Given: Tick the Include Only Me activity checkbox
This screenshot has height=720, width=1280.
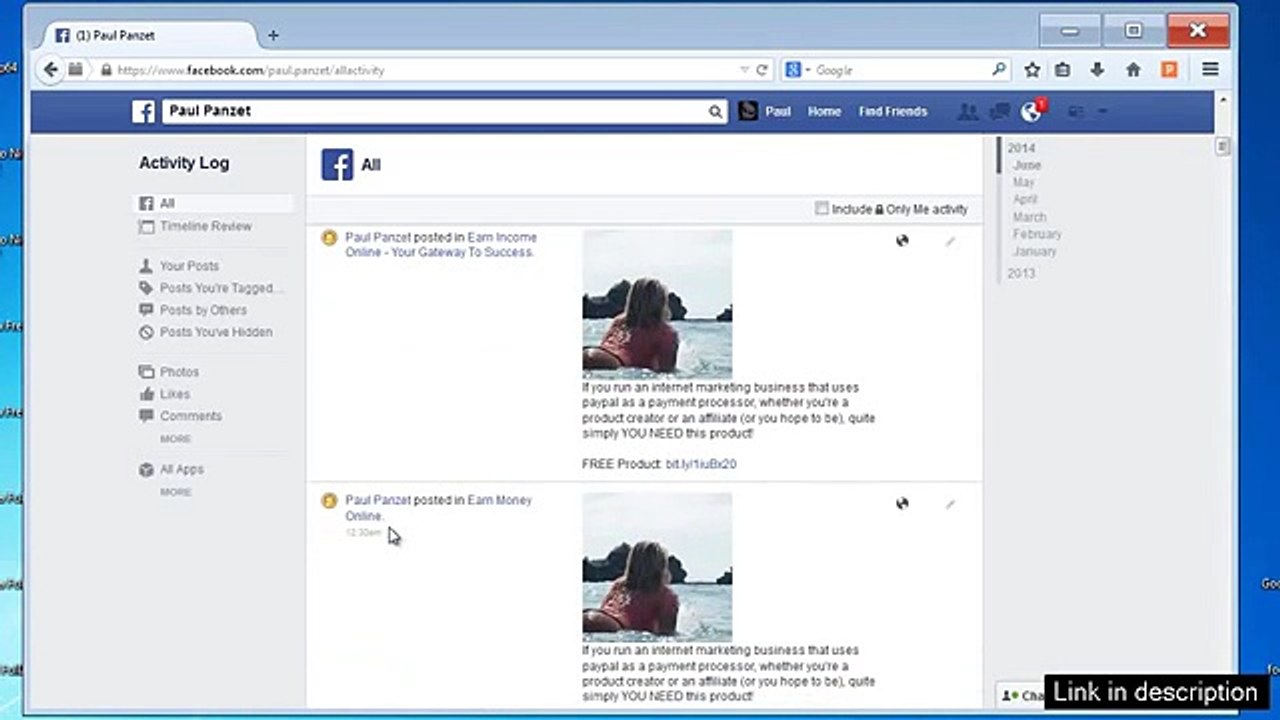Looking at the screenshot, I should click(x=821, y=208).
